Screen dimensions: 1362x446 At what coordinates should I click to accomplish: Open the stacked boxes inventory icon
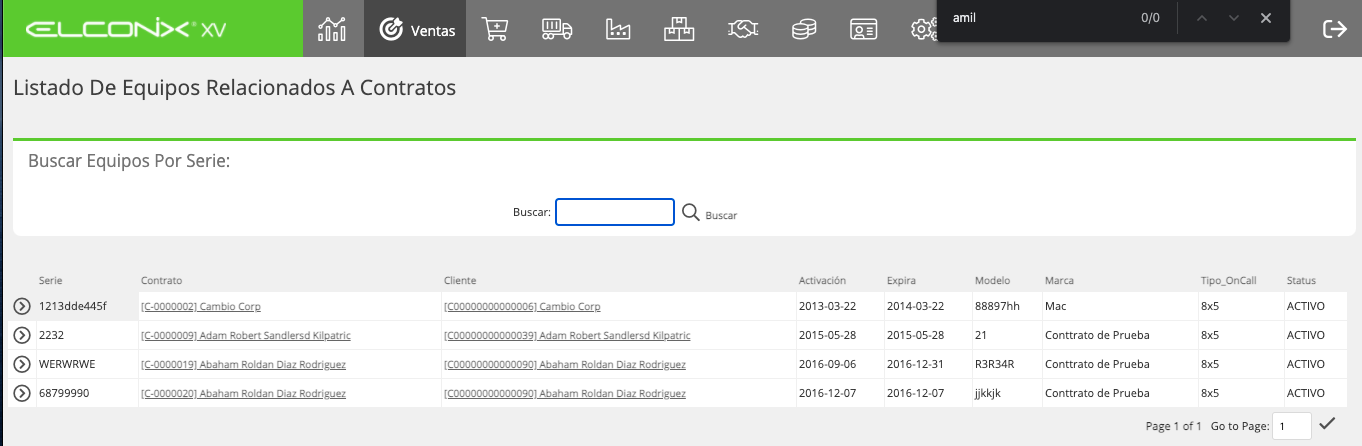(x=679, y=29)
